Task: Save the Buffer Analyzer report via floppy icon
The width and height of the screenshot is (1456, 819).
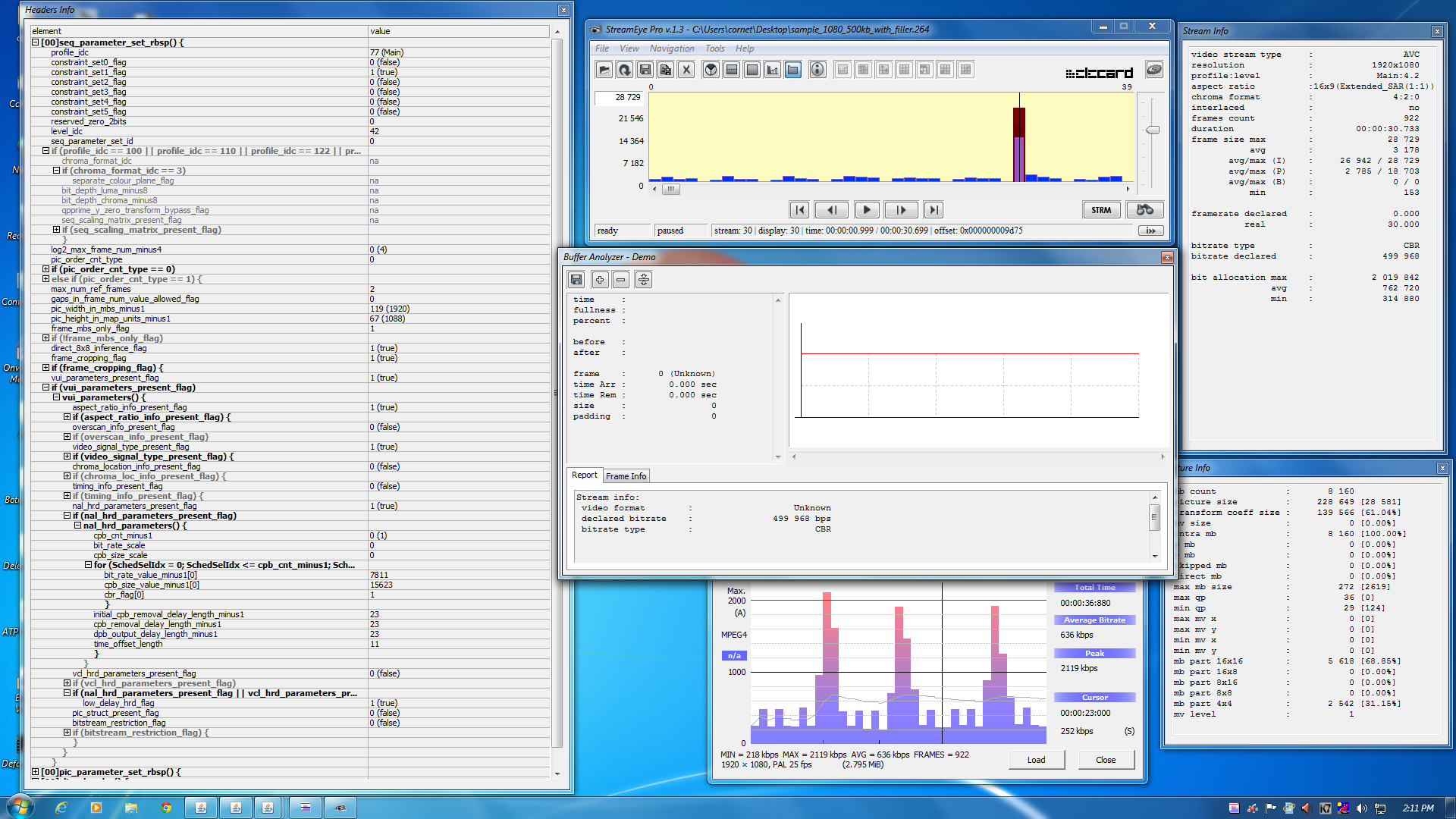Action: click(576, 280)
